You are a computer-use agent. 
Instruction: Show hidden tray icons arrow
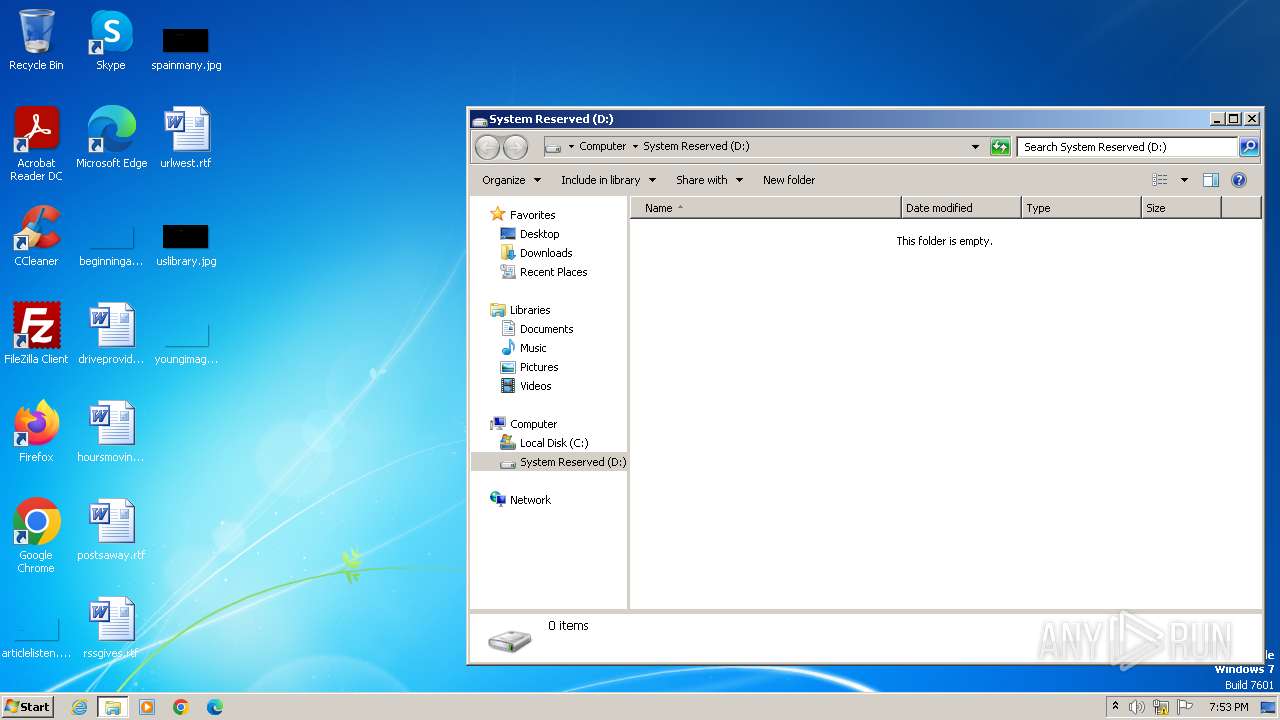[x=1115, y=706]
